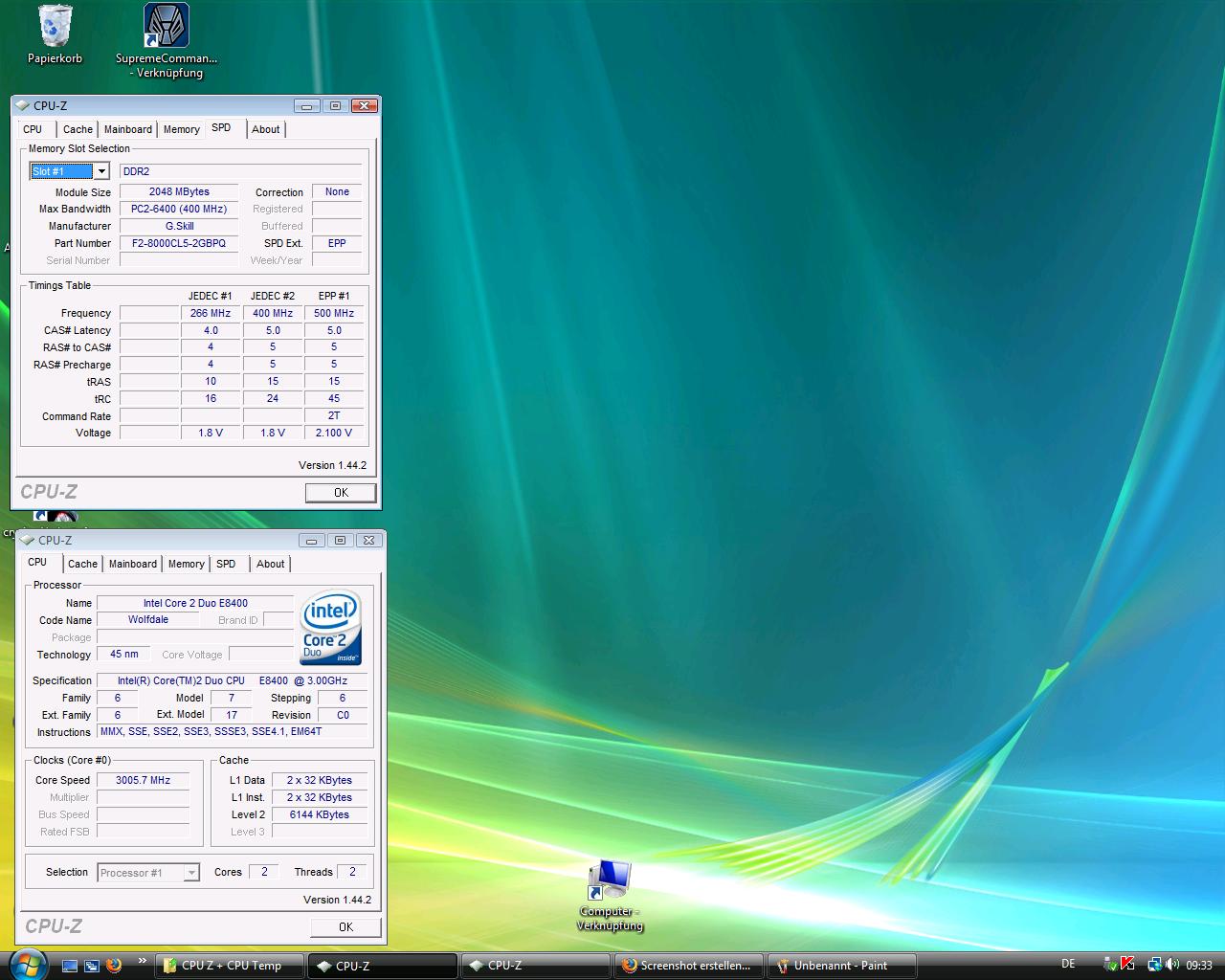
Task: Click the 2048 MBytes module size field
Action: coord(179,191)
